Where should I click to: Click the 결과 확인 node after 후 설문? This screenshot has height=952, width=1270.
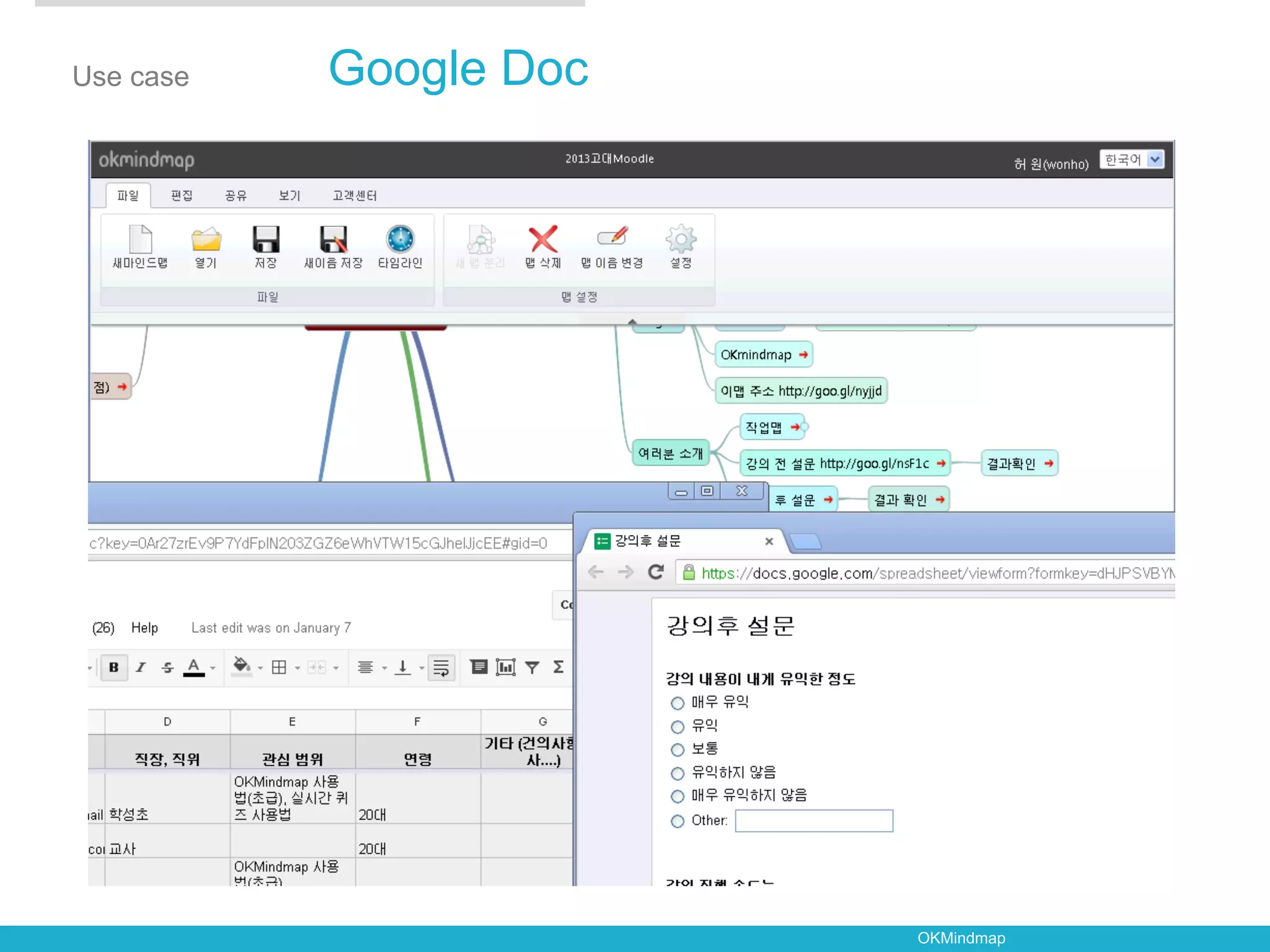point(909,500)
